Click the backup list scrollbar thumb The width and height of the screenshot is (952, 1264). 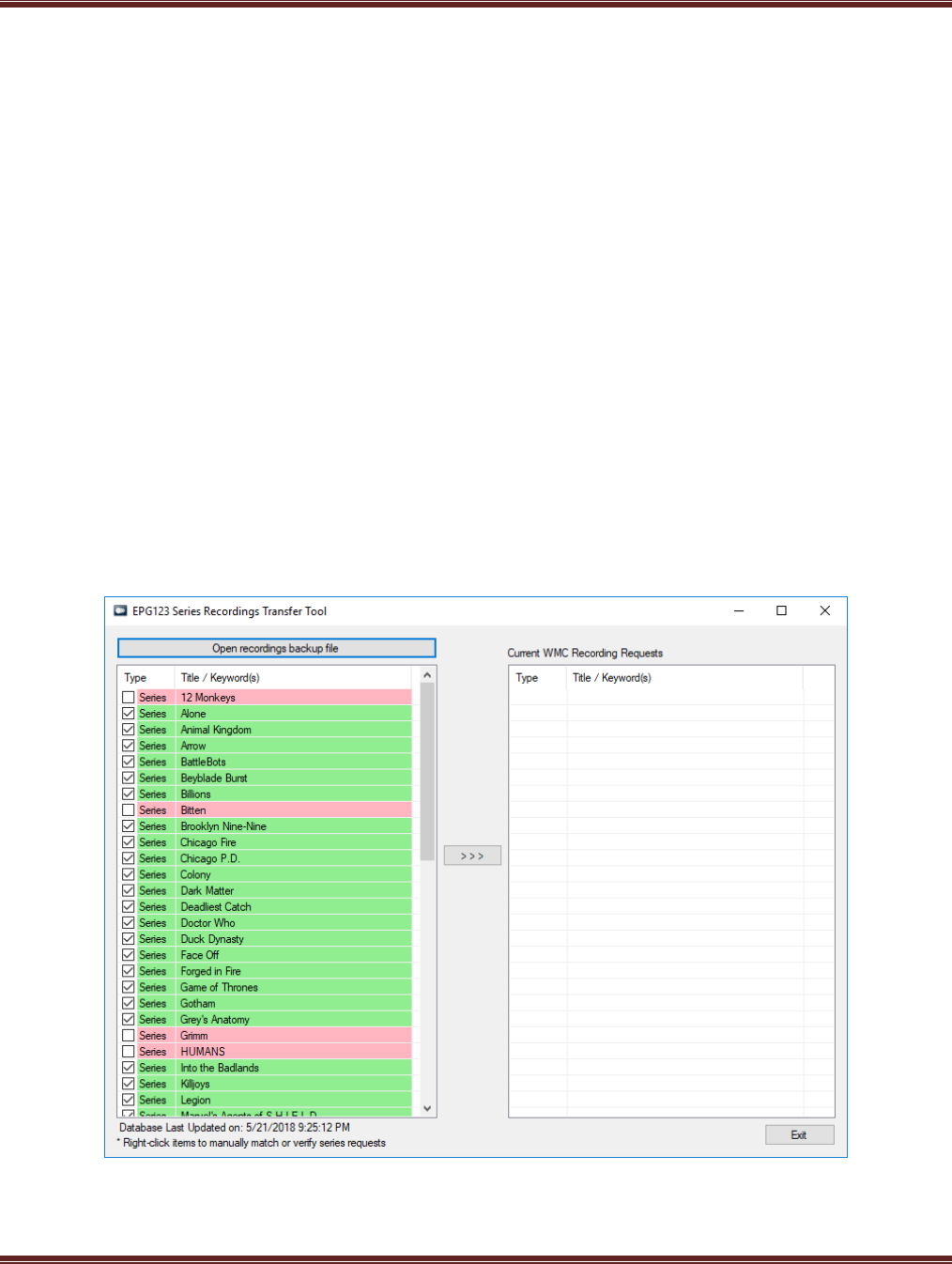click(427, 772)
